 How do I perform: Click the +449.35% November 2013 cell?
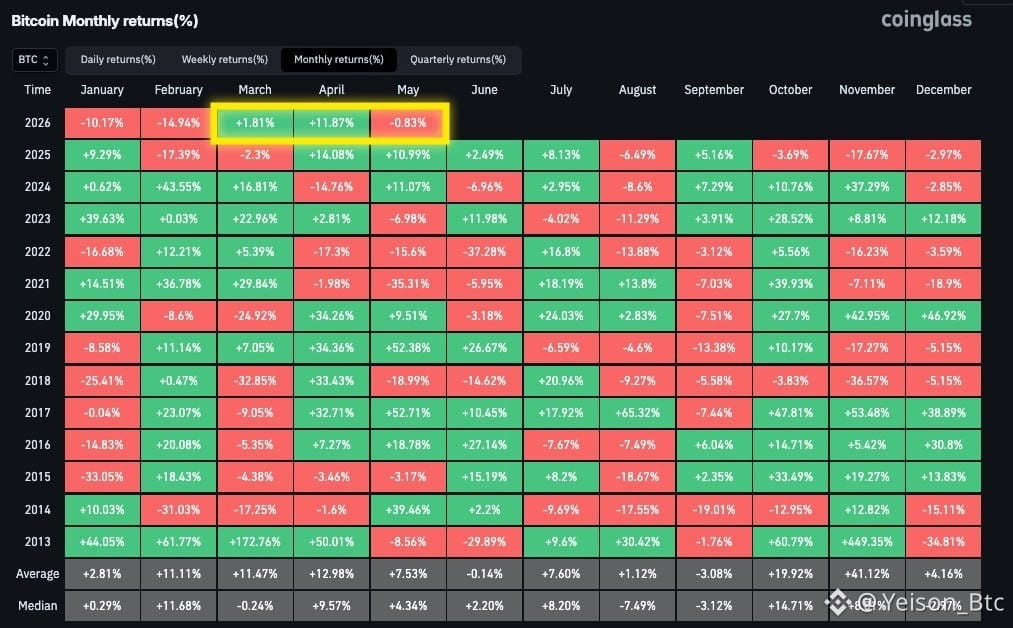(x=867, y=541)
